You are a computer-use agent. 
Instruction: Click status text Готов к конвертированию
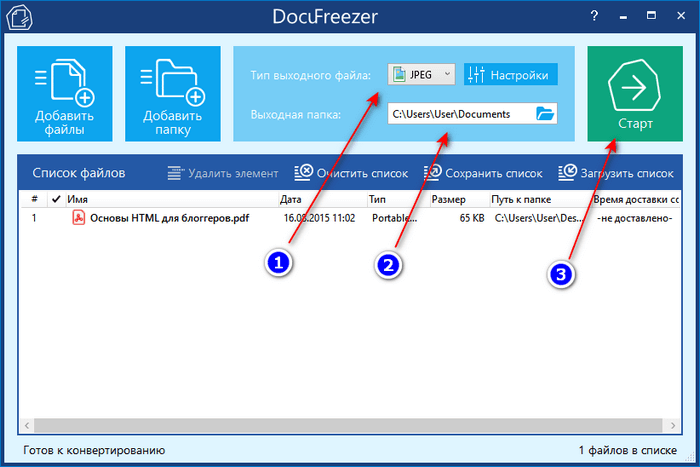point(94,450)
